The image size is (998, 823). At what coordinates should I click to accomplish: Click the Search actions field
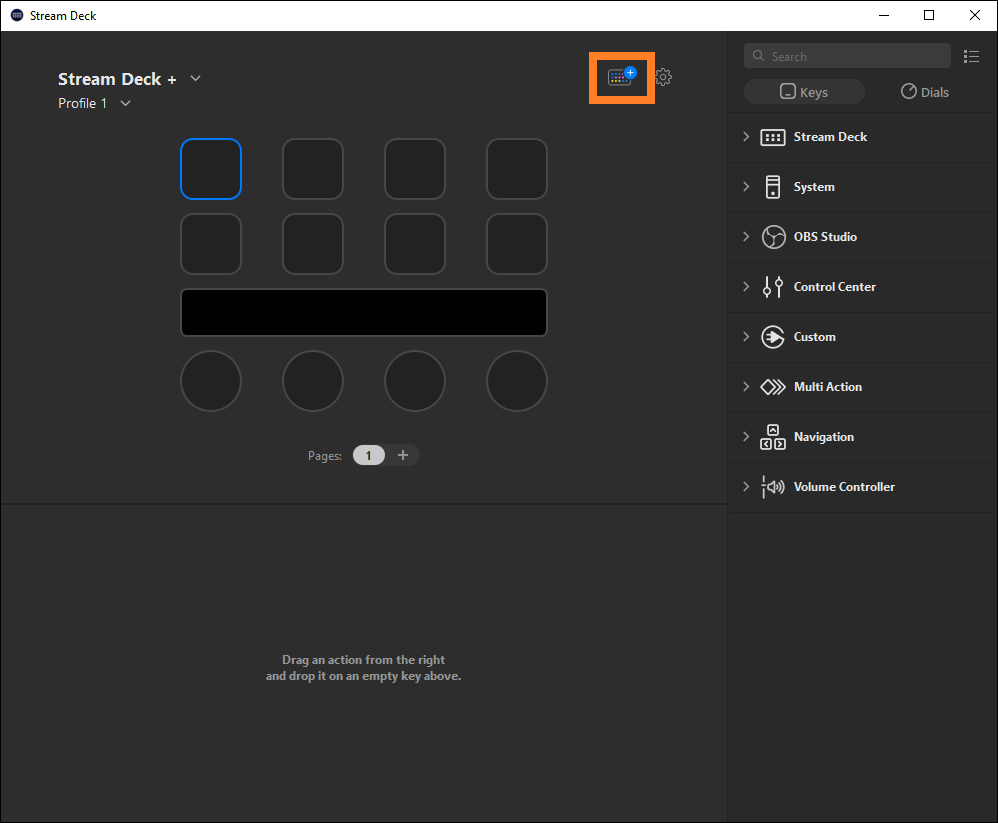click(847, 56)
